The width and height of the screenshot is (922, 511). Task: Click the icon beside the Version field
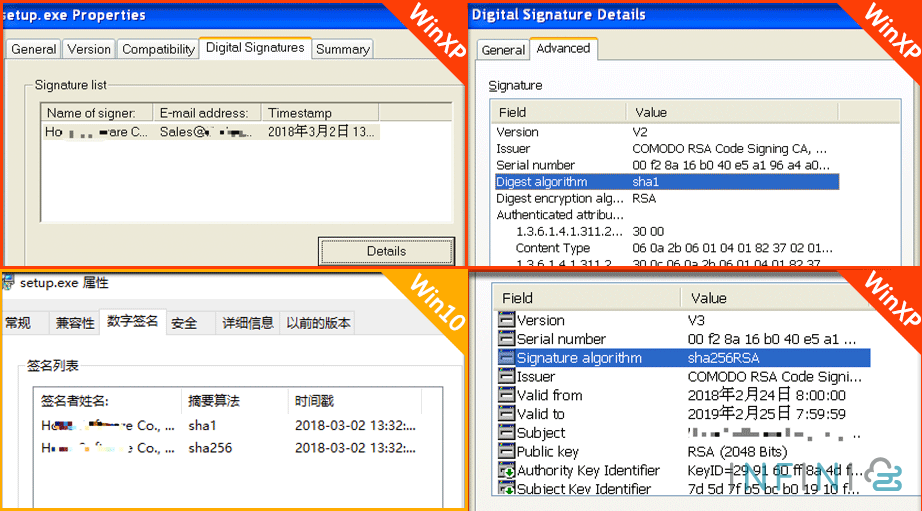[507, 321]
